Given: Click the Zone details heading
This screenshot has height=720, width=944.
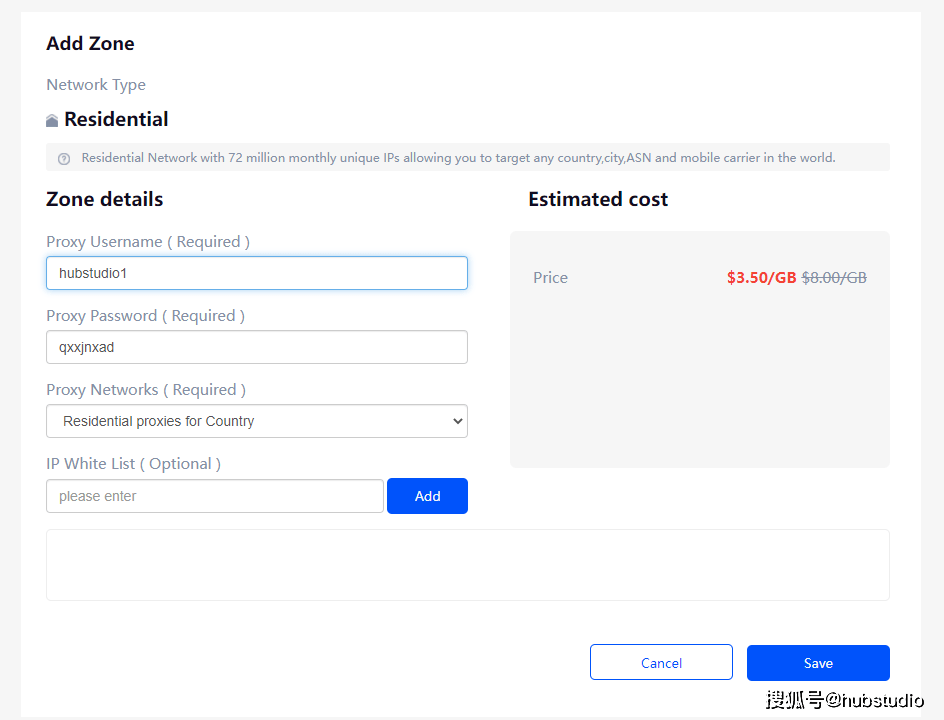Looking at the screenshot, I should click(104, 199).
